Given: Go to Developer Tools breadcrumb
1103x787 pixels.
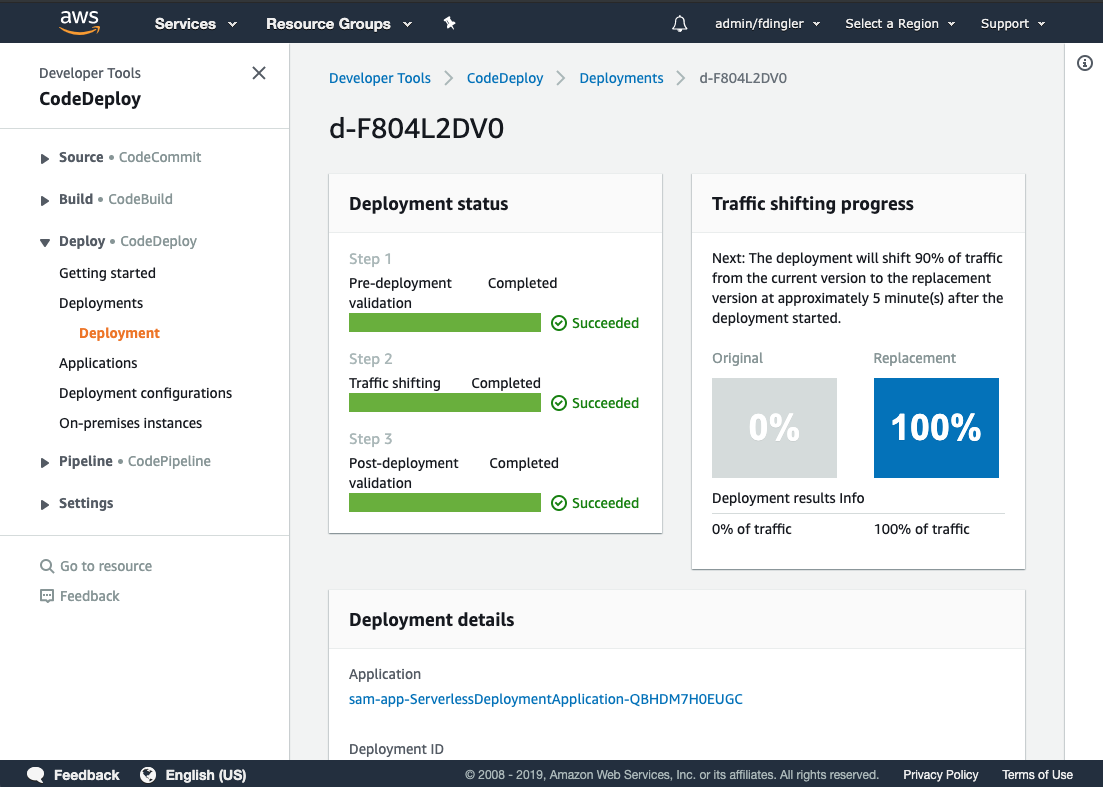Looking at the screenshot, I should point(379,78).
